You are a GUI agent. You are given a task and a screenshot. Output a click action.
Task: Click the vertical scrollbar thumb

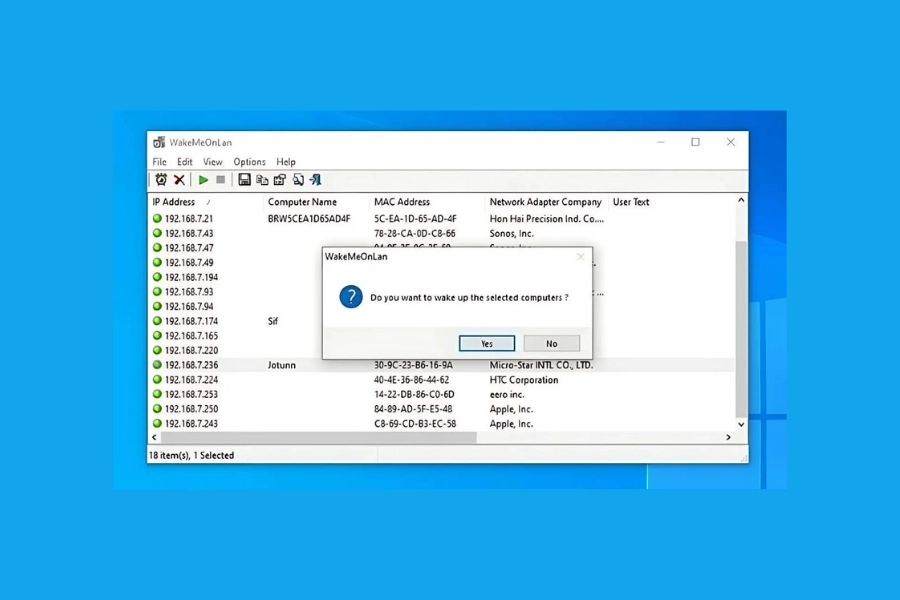[741, 330]
